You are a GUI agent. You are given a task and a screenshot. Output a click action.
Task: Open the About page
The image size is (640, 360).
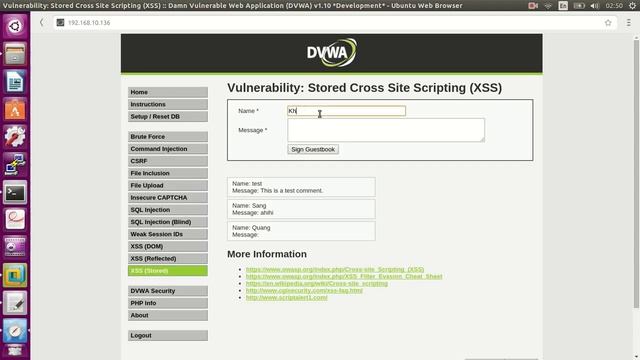coord(168,316)
